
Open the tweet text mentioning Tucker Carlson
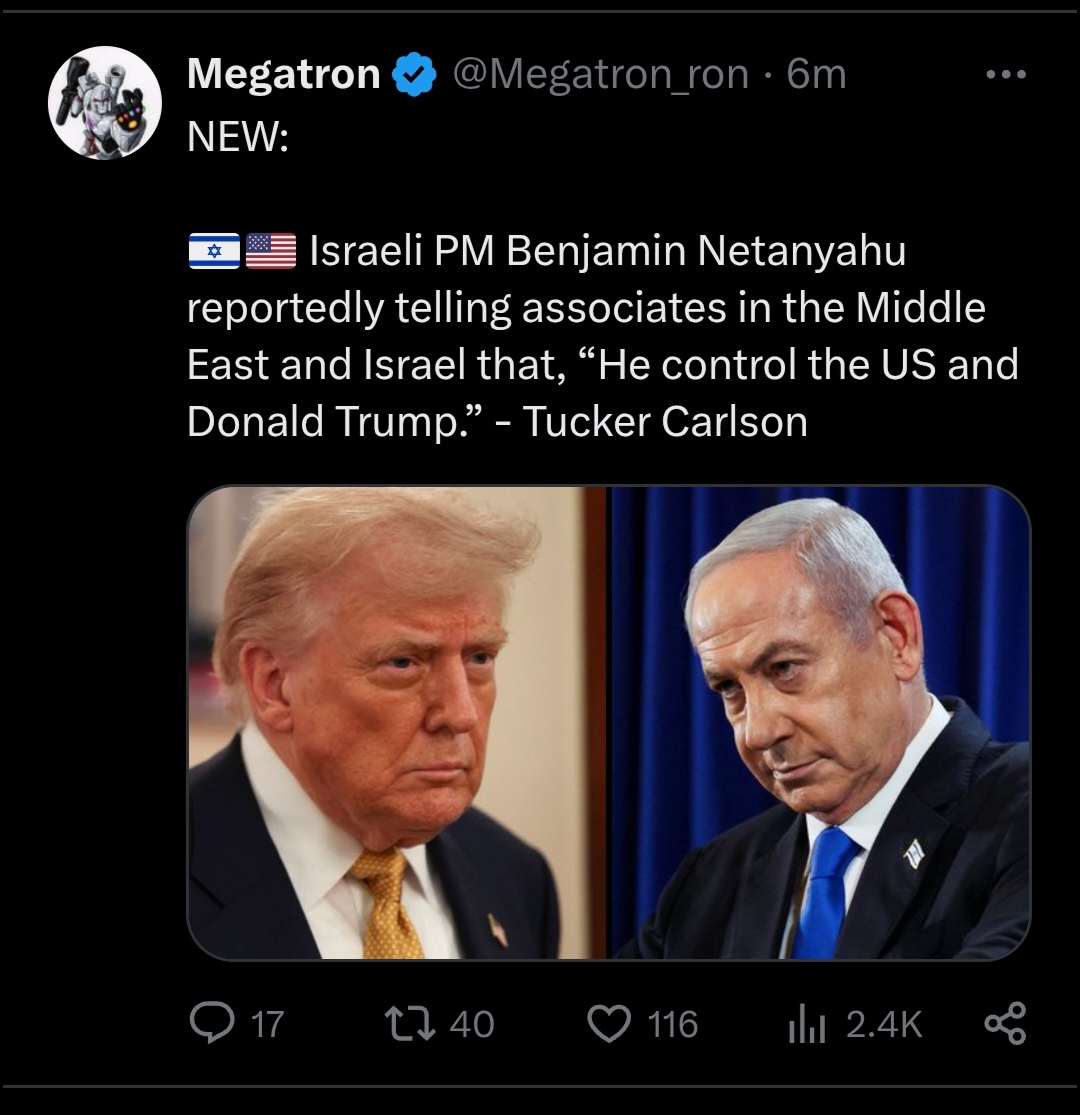[603, 335]
